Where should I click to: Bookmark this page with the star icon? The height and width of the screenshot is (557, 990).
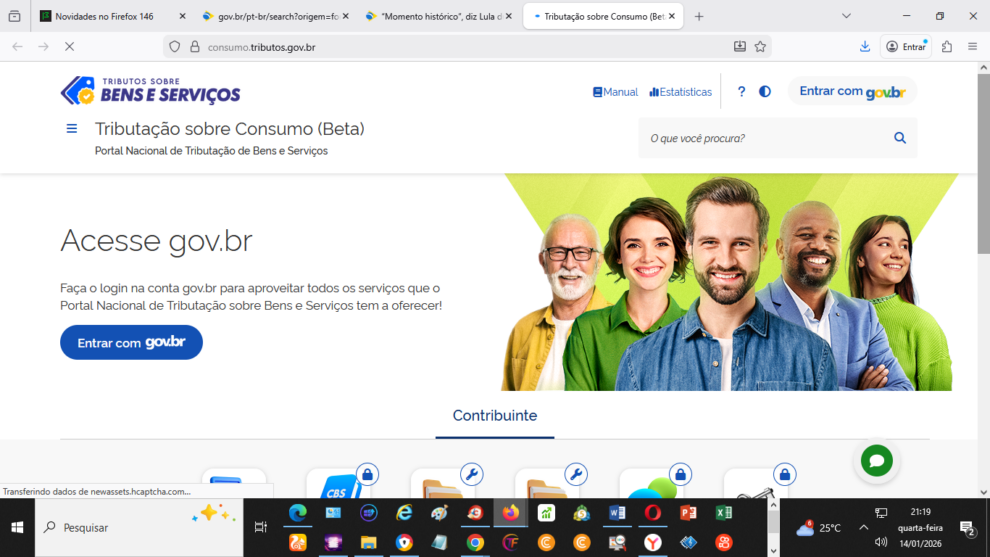760,46
